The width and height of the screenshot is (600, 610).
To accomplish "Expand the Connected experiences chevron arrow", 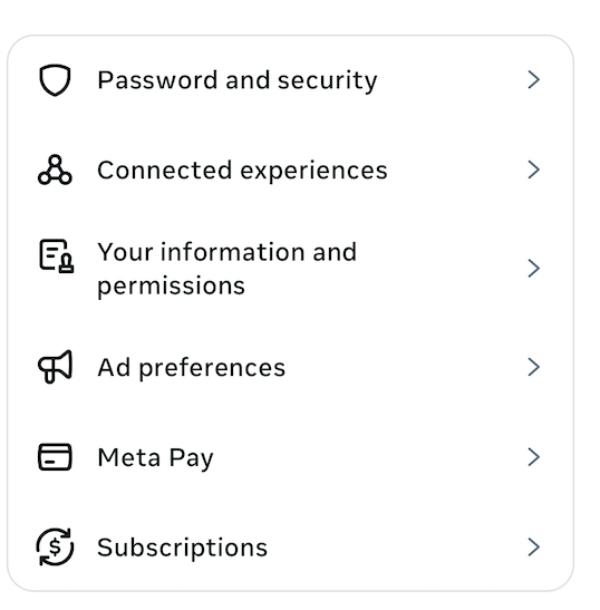I will (x=533, y=170).
